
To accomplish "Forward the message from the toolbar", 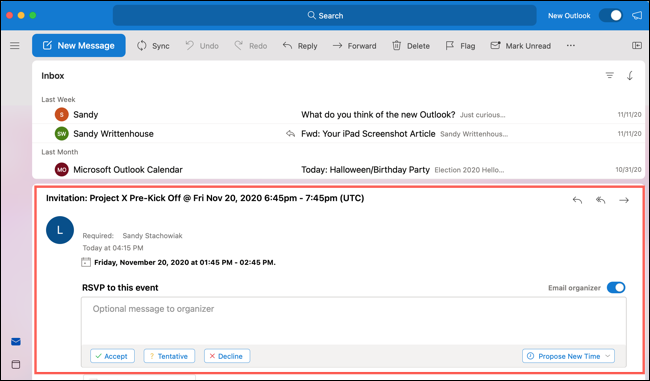I will 354,46.
